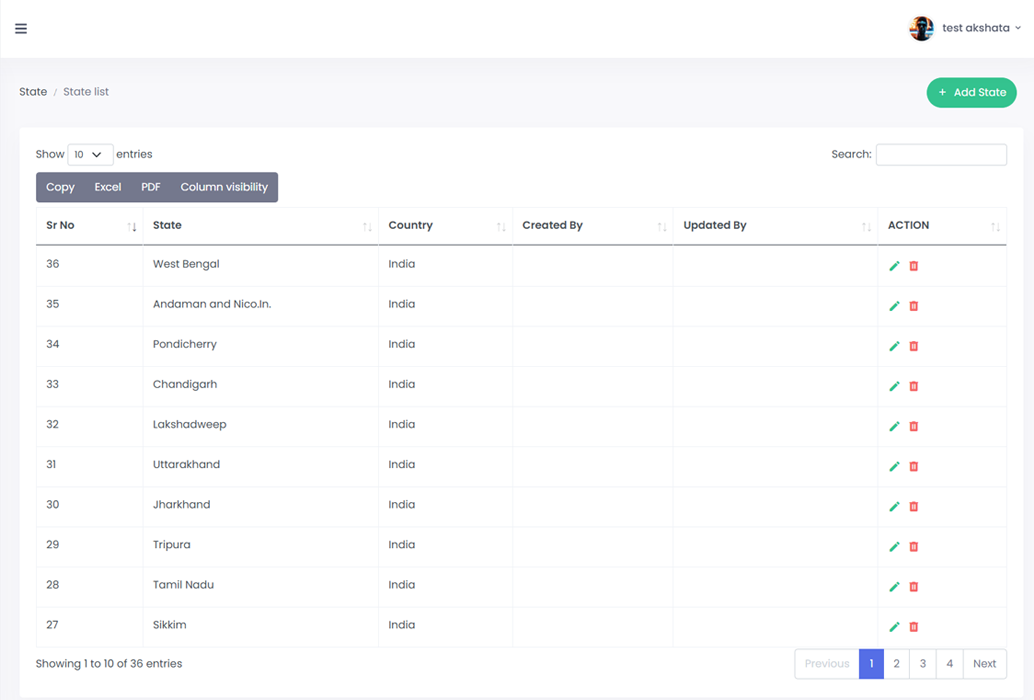Image resolution: width=1034 pixels, height=700 pixels.
Task: Edit the Uttarakhand row
Action: [x=894, y=467]
